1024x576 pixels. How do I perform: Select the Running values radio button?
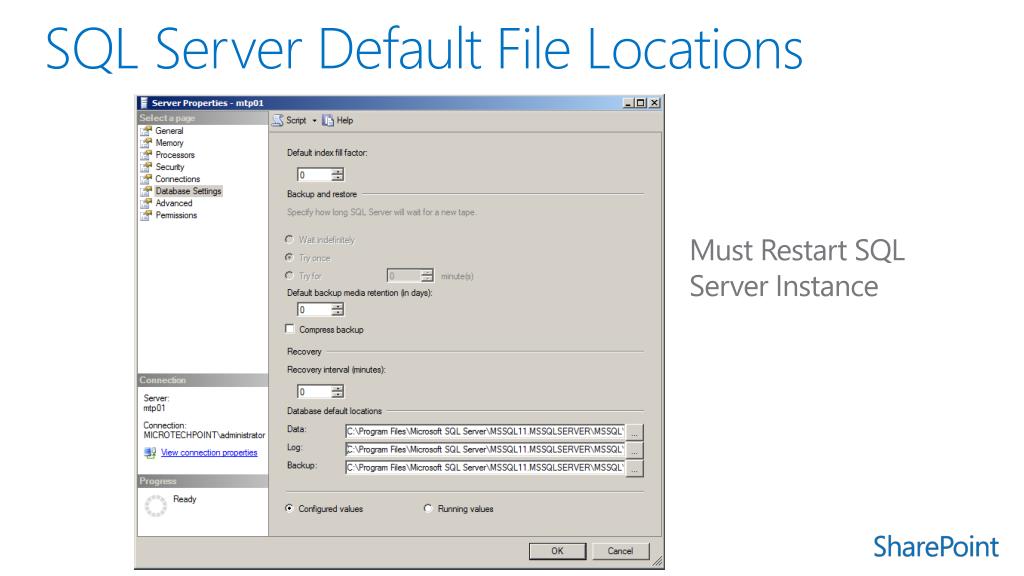tap(428, 508)
